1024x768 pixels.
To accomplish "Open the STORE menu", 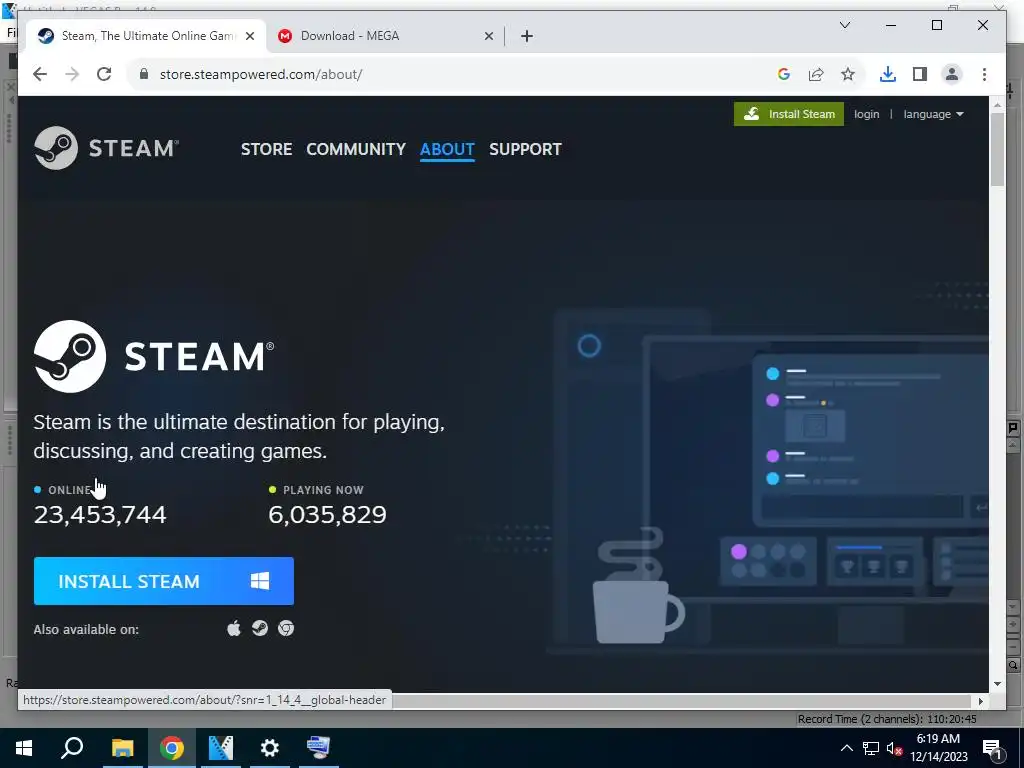I will [266, 149].
